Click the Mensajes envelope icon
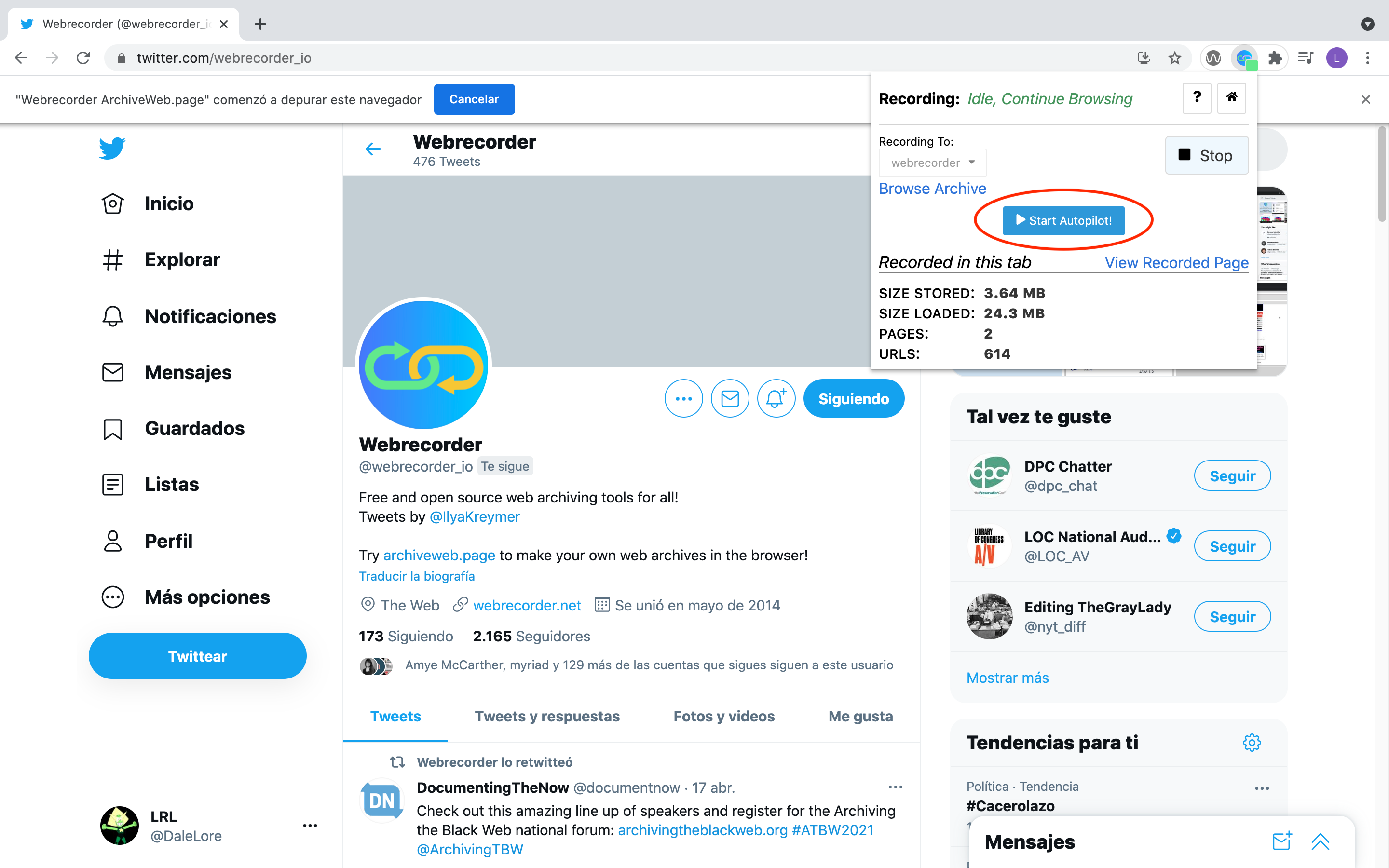Viewport: 1389px width, 868px height. click(x=112, y=371)
